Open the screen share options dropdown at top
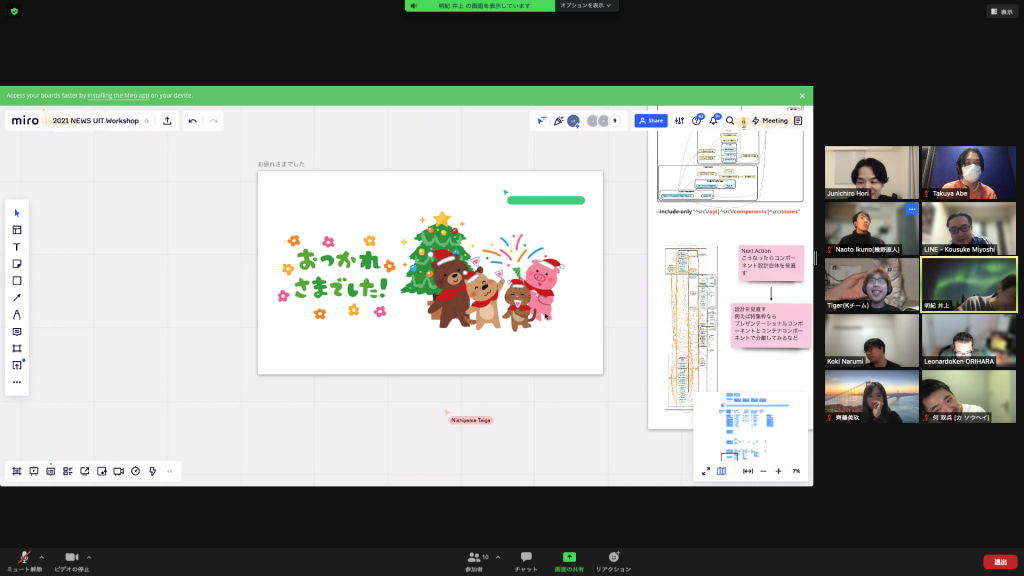The height and width of the screenshot is (576, 1024). [x=586, y=6]
